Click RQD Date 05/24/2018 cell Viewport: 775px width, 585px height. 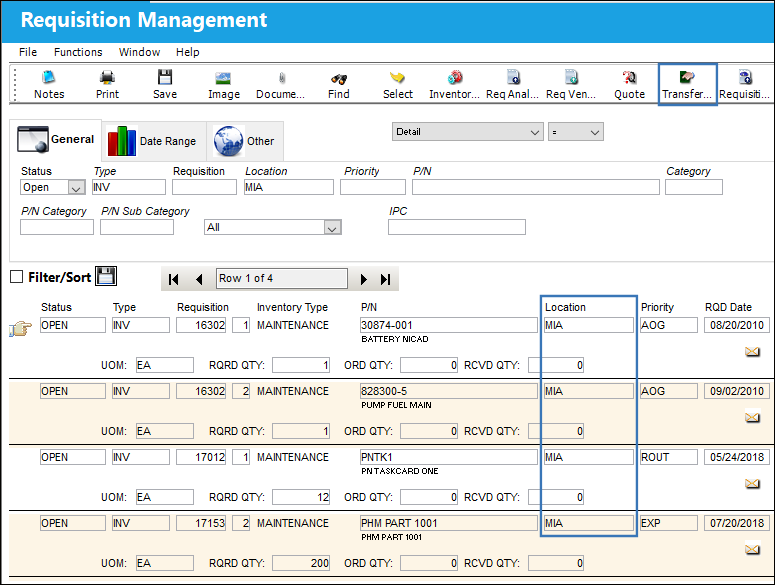click(x=736, y=457)
